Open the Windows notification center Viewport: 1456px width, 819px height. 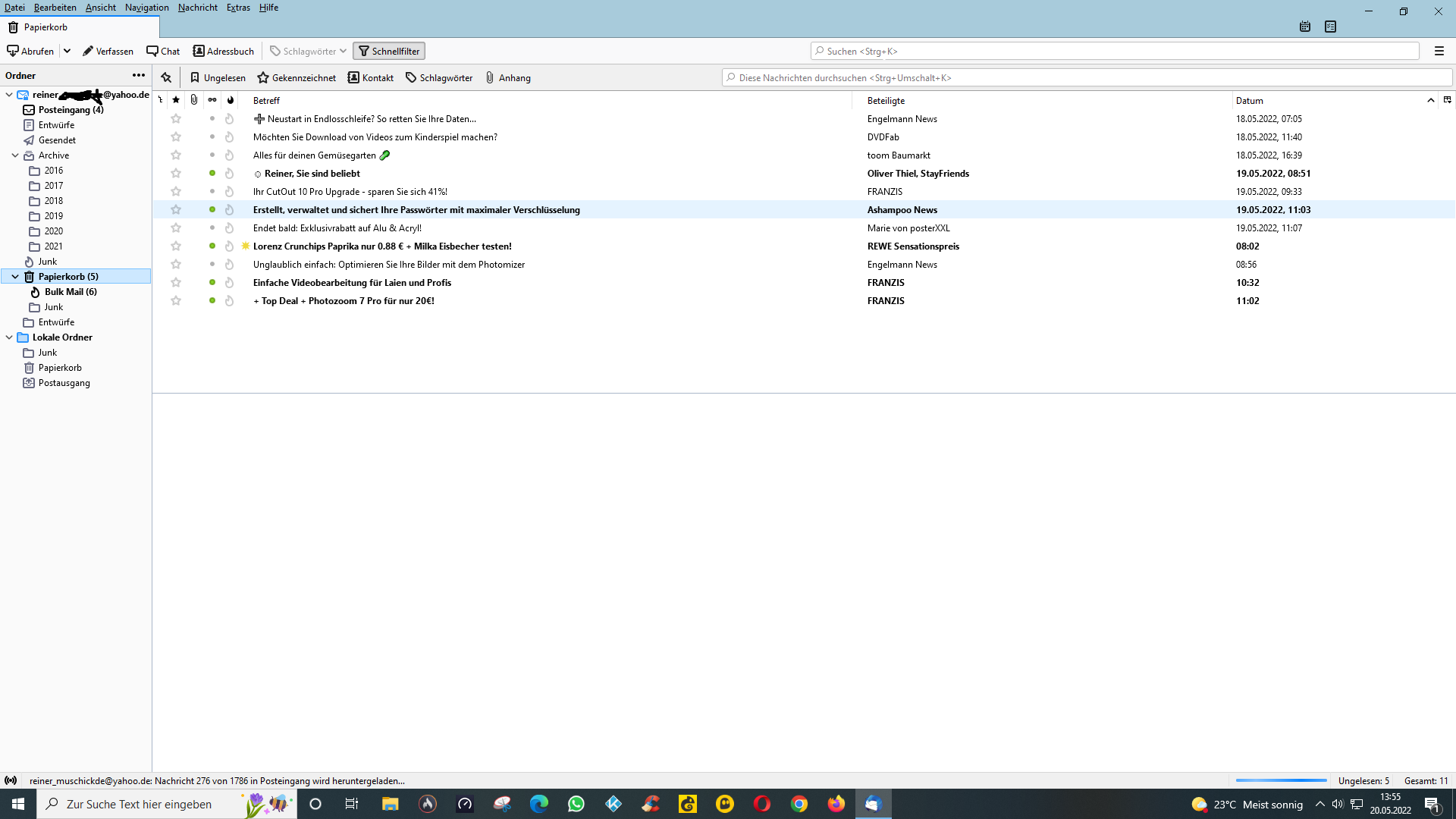pos(1432,804)
